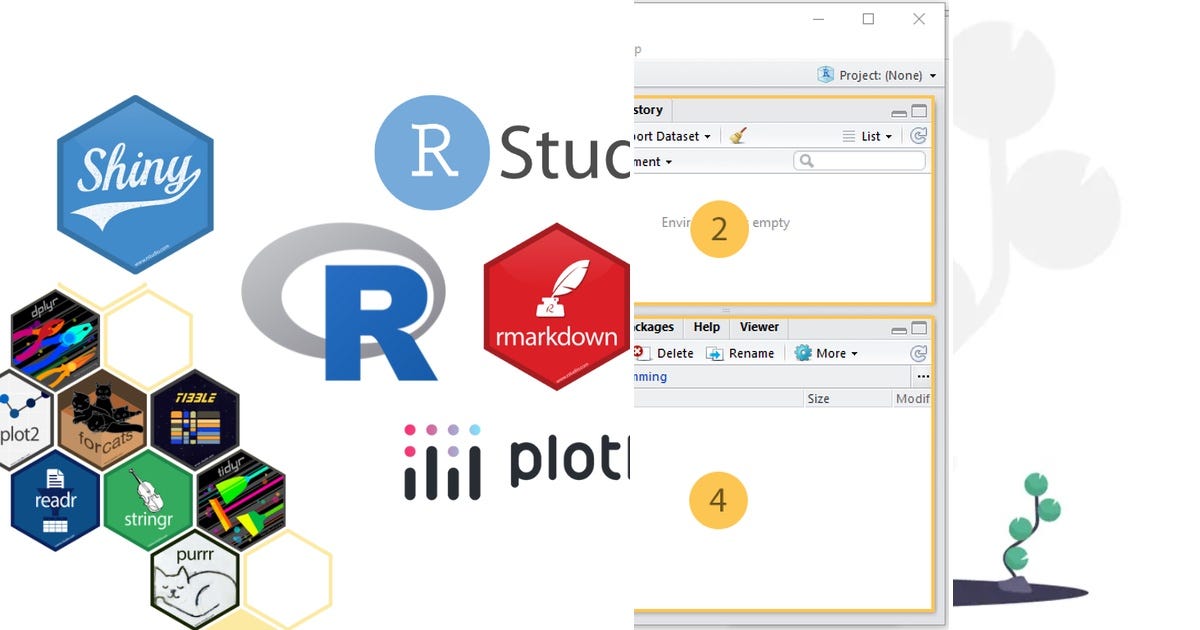Viewport: 1200px width, 630px height.
Task: Click the ellipsis button to browse directories
Action: coord(923,375)
